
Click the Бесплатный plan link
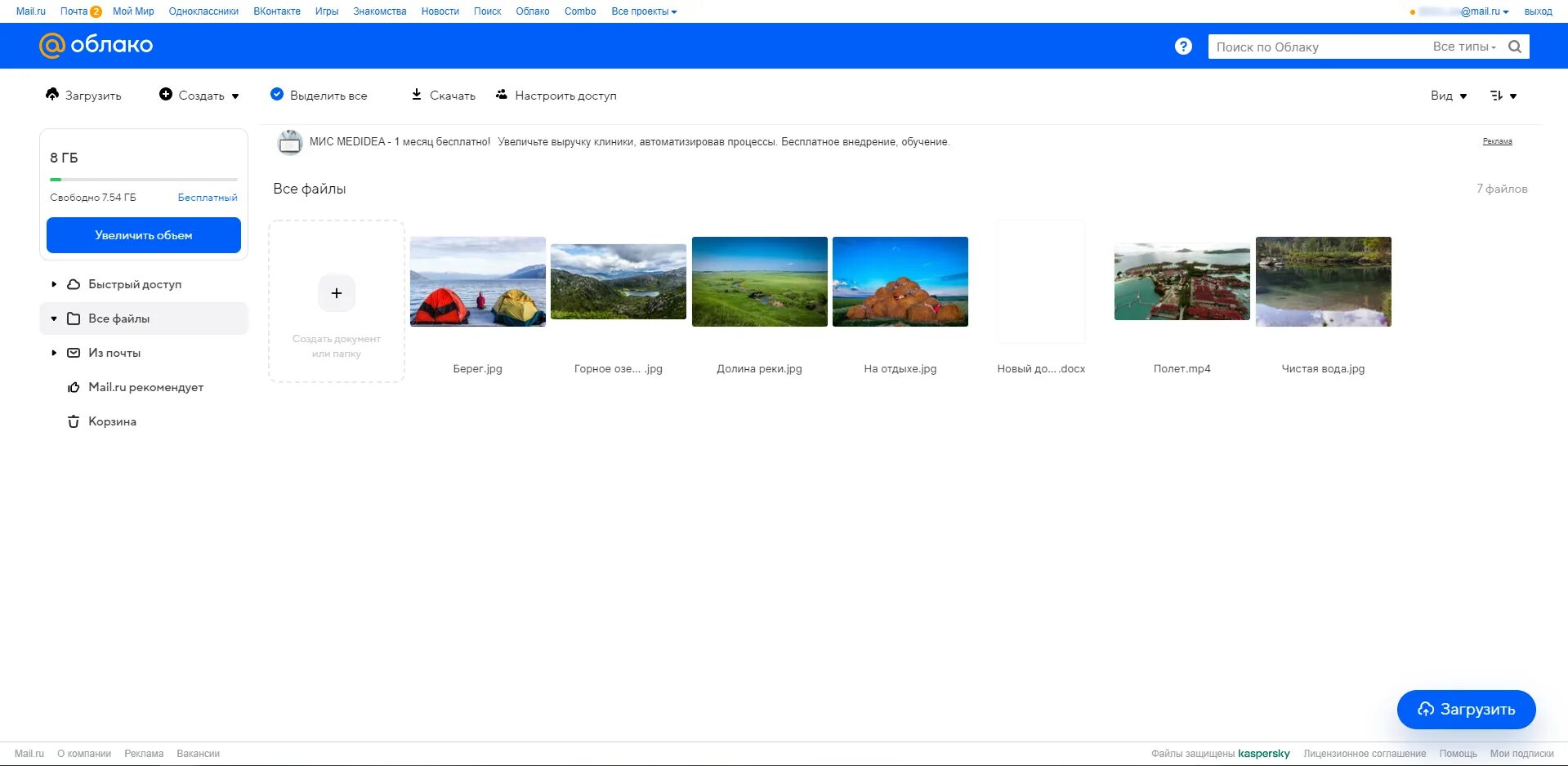[x=208, y=198]
